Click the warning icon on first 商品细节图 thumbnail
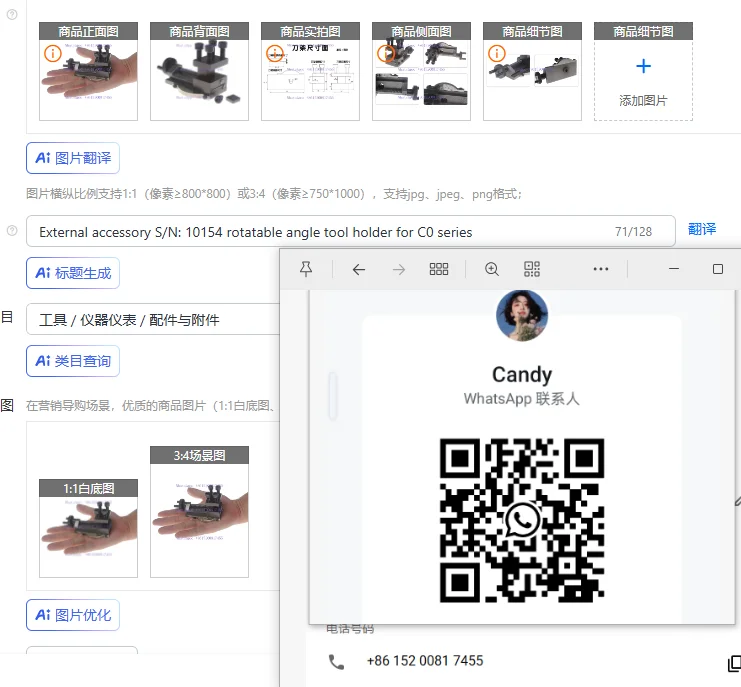This screenshot has height=687, width=741. click(x=497, y=53)
